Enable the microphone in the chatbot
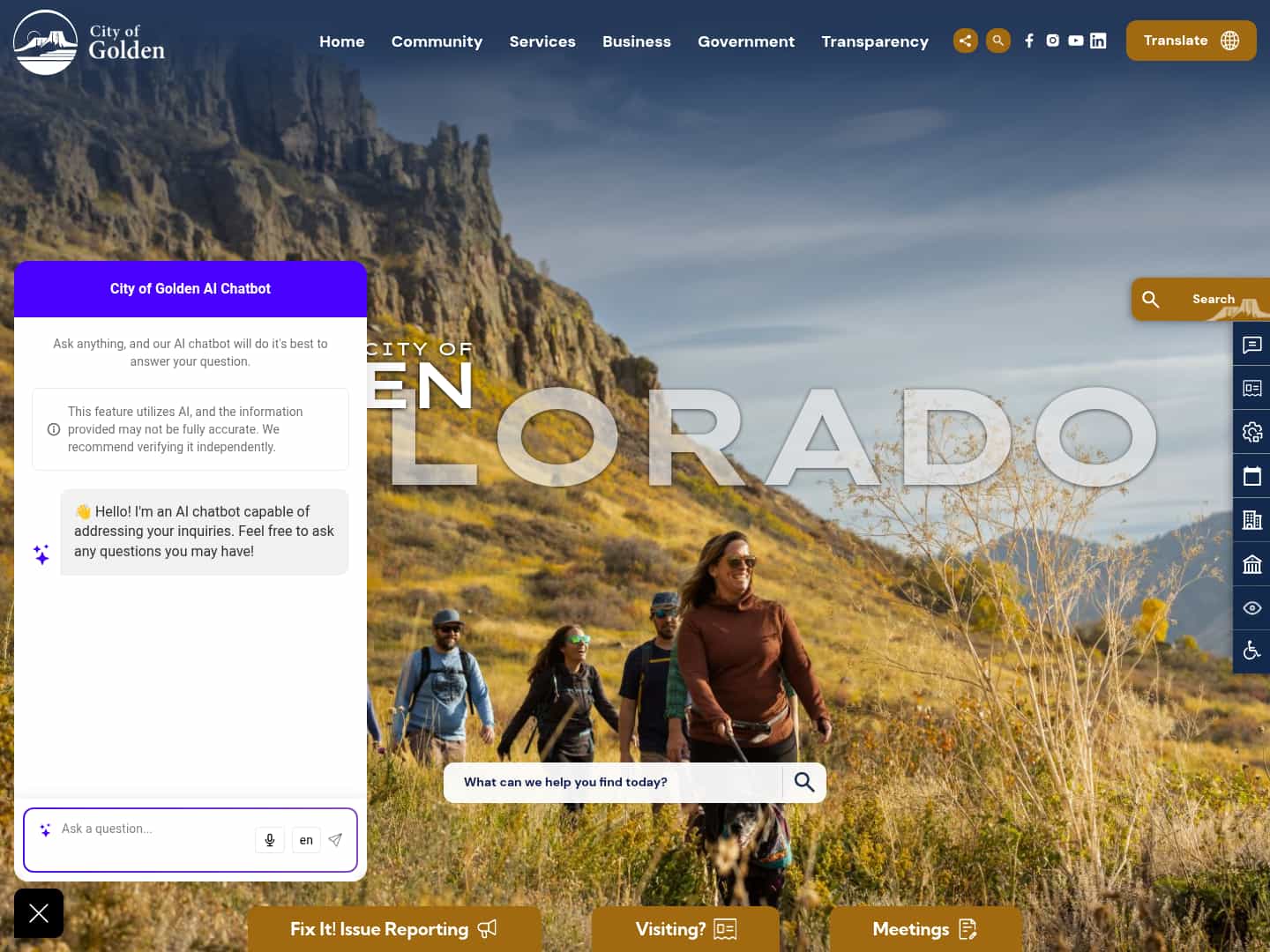This screenshot has width=1270, height=952. click(x=270, y=840)
